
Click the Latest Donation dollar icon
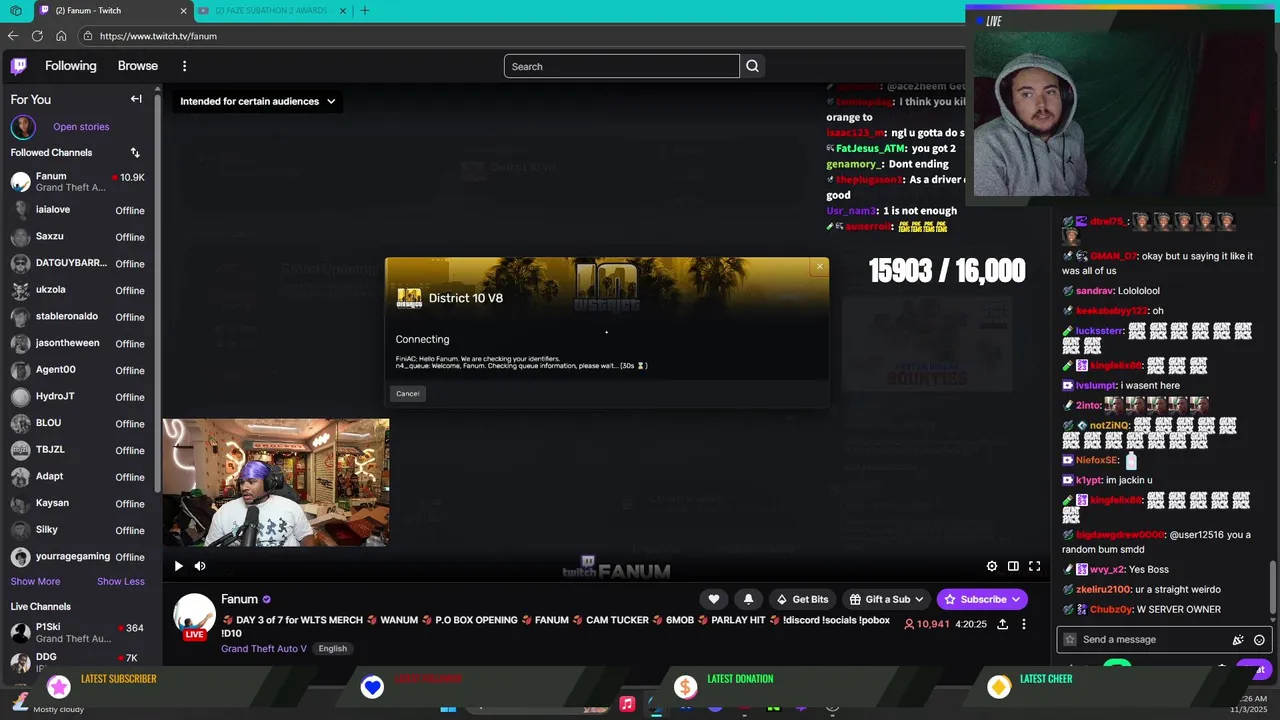685,686
